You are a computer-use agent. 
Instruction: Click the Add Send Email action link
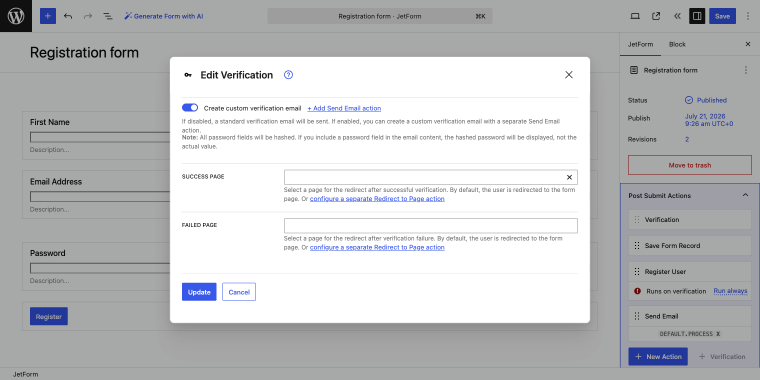click(344, 108)
